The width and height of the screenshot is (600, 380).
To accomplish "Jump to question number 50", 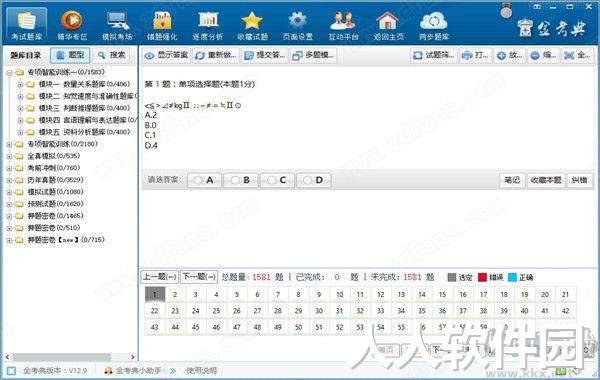I will click(298, 328).
